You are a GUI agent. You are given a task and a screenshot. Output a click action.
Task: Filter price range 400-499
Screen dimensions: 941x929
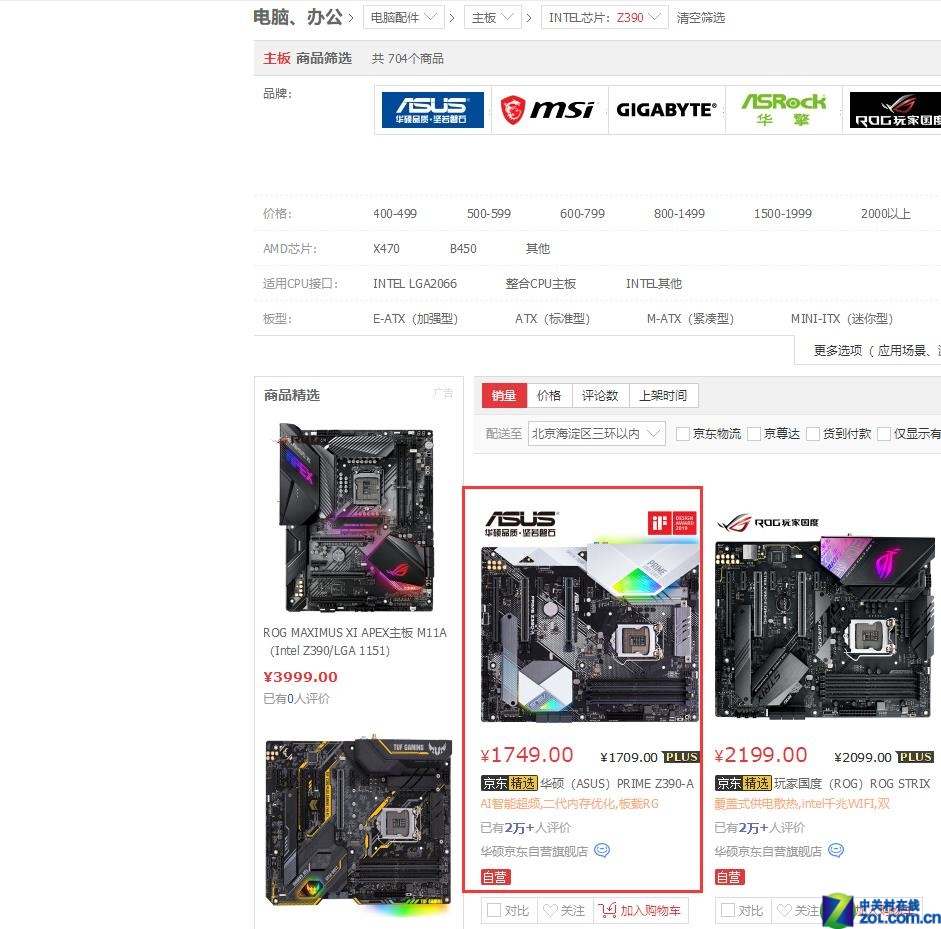click(395, 214)
